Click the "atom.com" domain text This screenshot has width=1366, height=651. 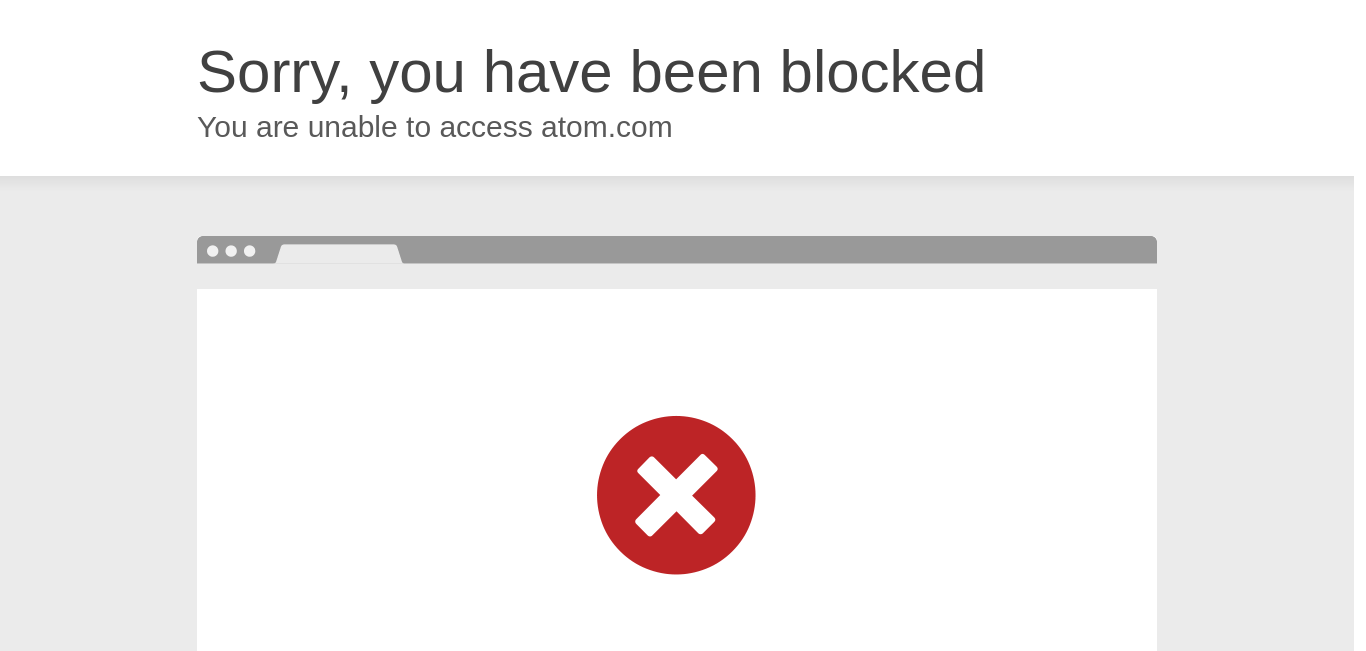coord(606,127)
